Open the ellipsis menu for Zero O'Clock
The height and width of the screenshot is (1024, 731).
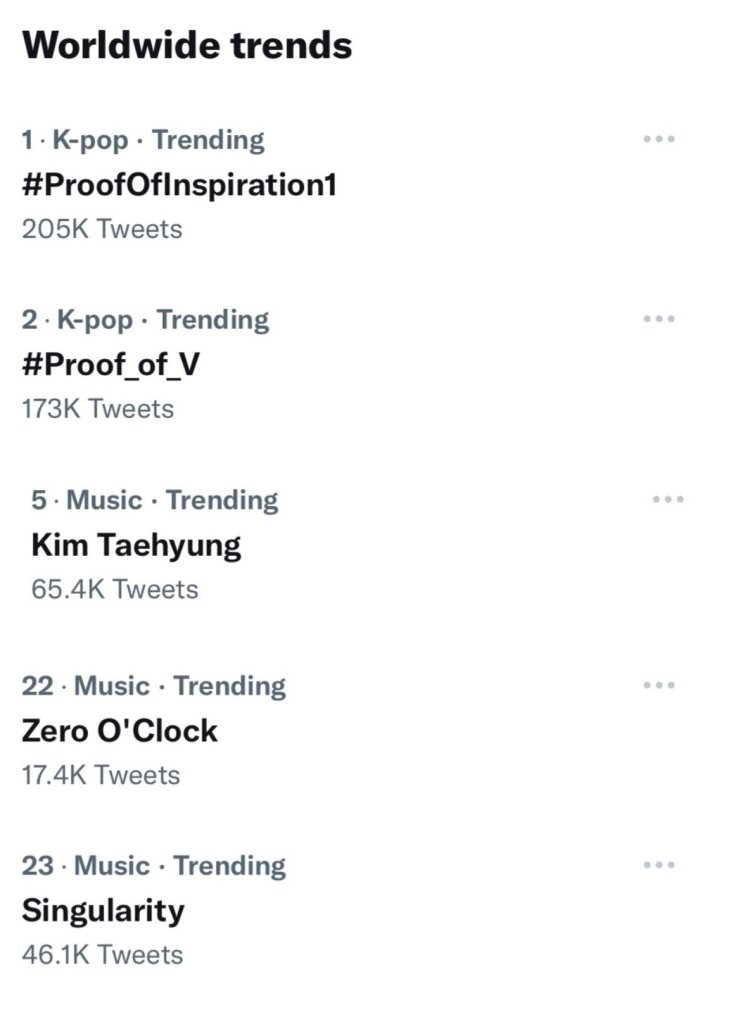click(x=659, y=685)
